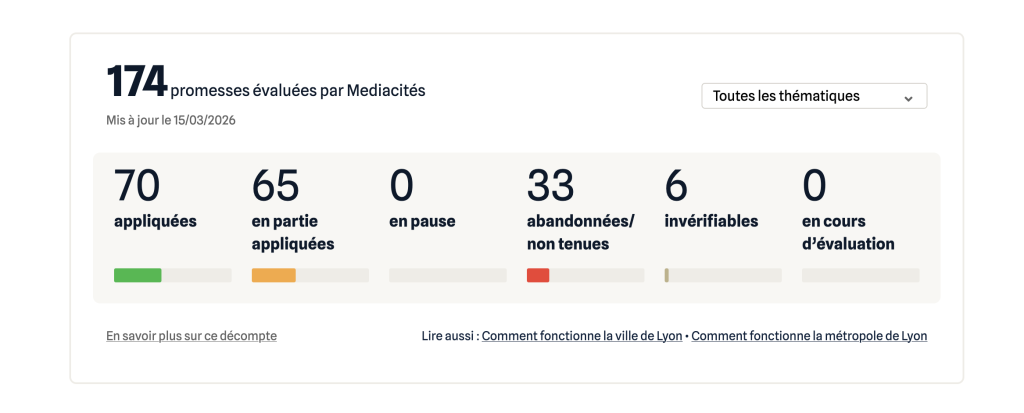1024x413 pixels.
Task: Click the '174' total promises number
Action: (x=136, y=82)
